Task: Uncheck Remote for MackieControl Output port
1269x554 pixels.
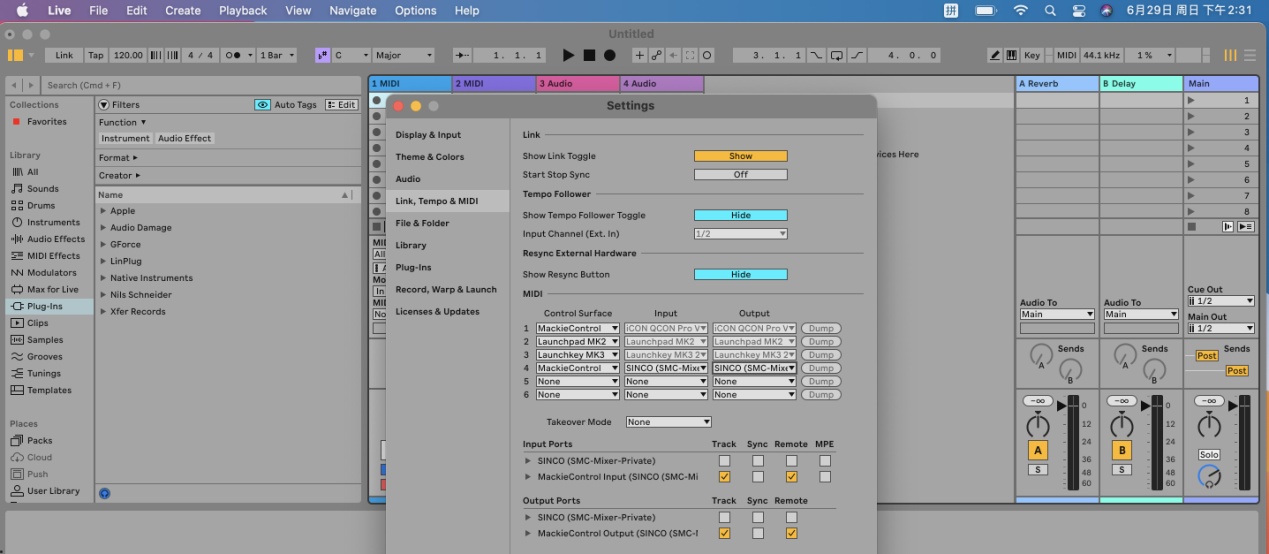Action: (791, 533)
